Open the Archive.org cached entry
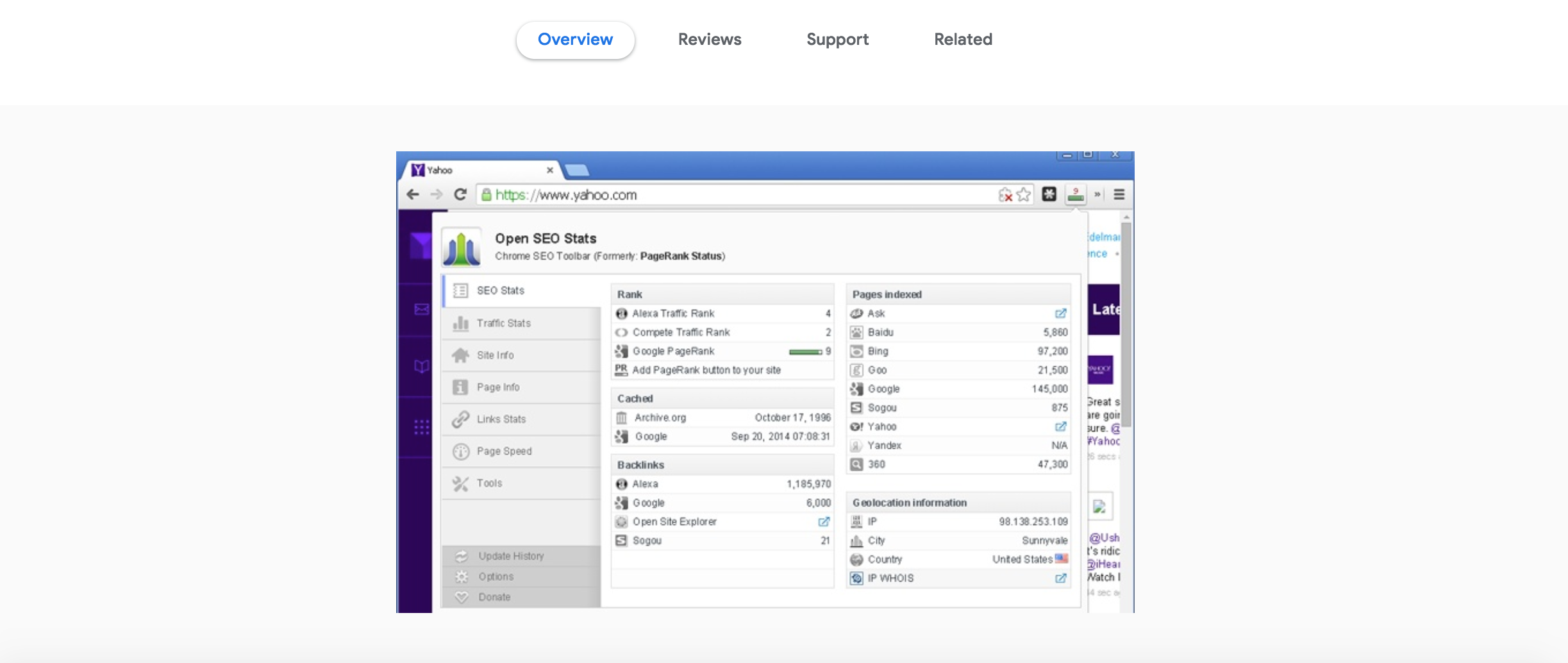This screenshot has width=1568, height=663. click(x=723, y=418)
